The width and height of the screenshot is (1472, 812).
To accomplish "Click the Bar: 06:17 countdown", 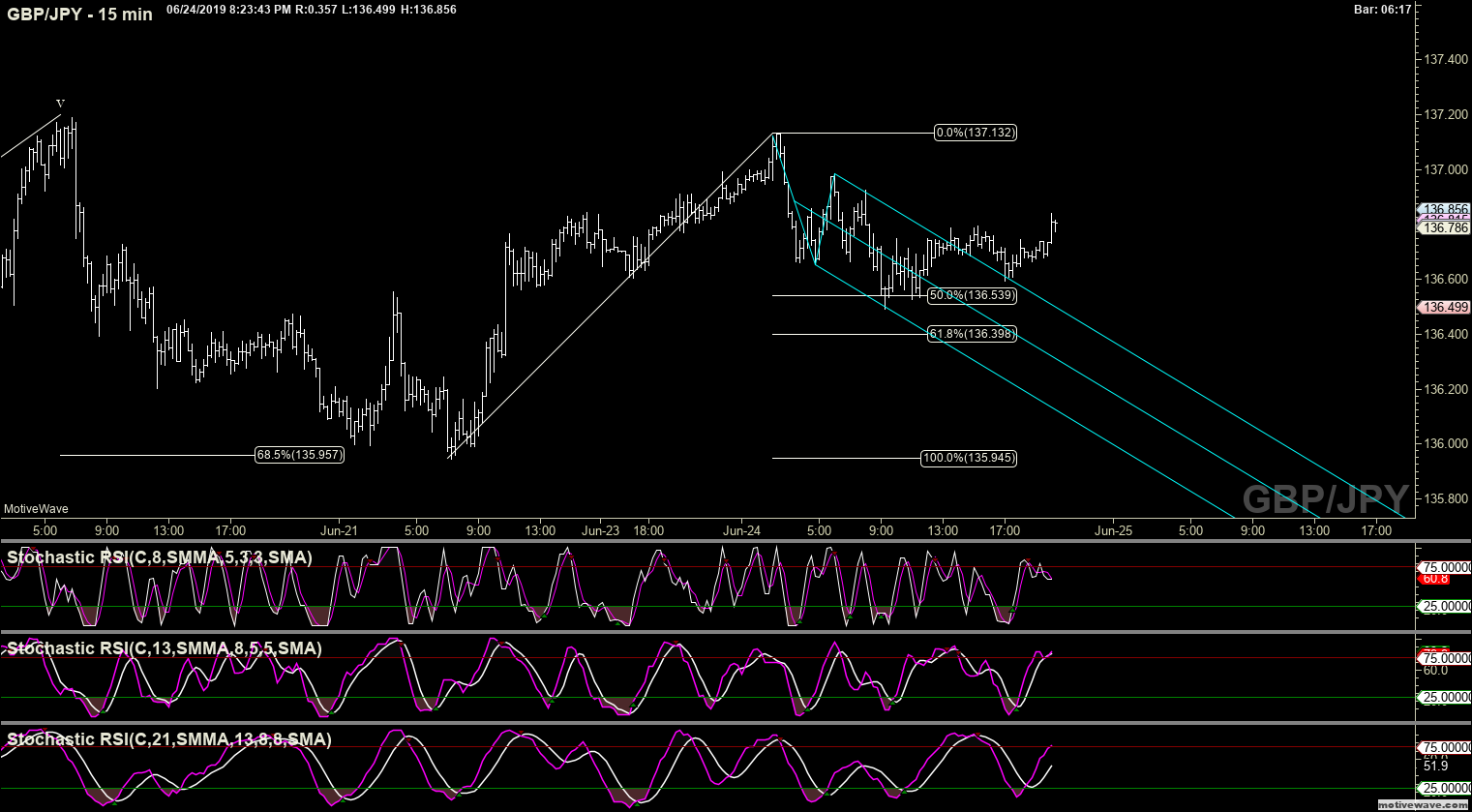I will click(1382, 10).
